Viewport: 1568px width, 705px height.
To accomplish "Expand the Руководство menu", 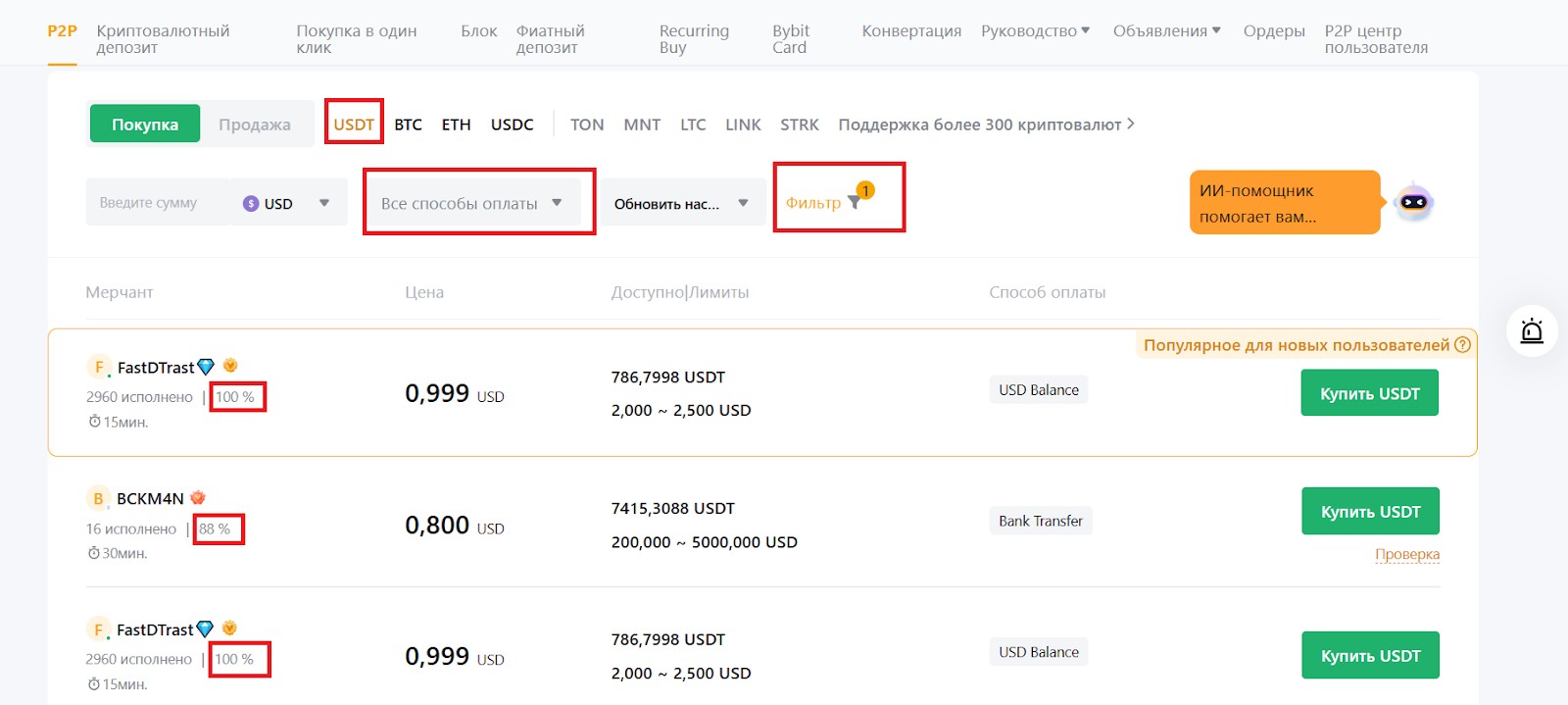I will pos(1035,30).
